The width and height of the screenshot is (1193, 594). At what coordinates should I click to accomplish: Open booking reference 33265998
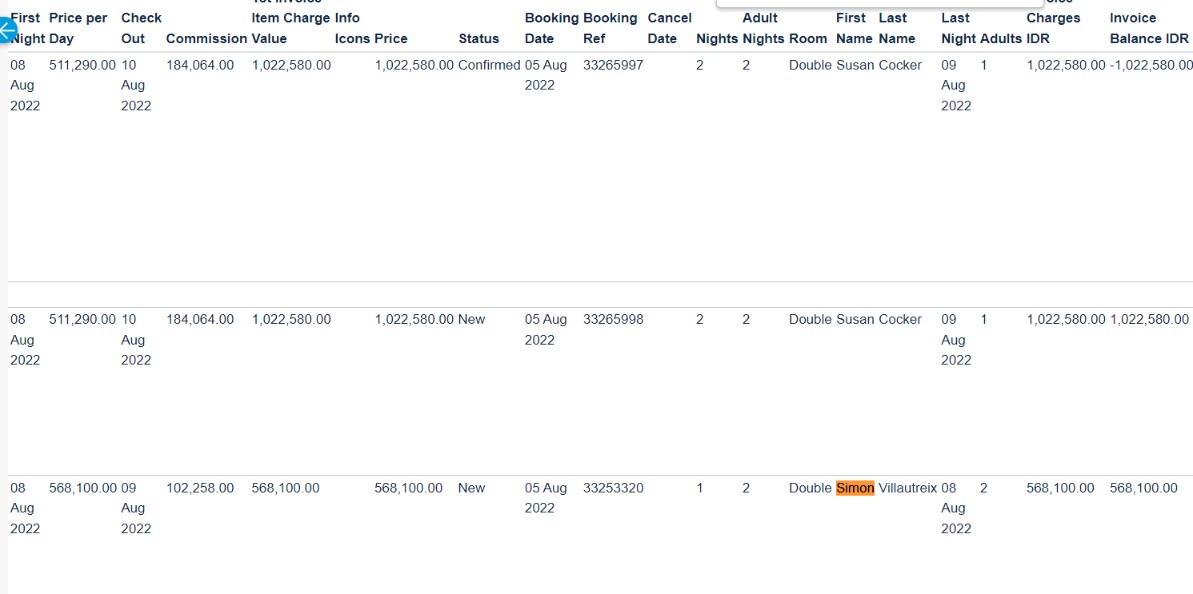tap(611, 319)
